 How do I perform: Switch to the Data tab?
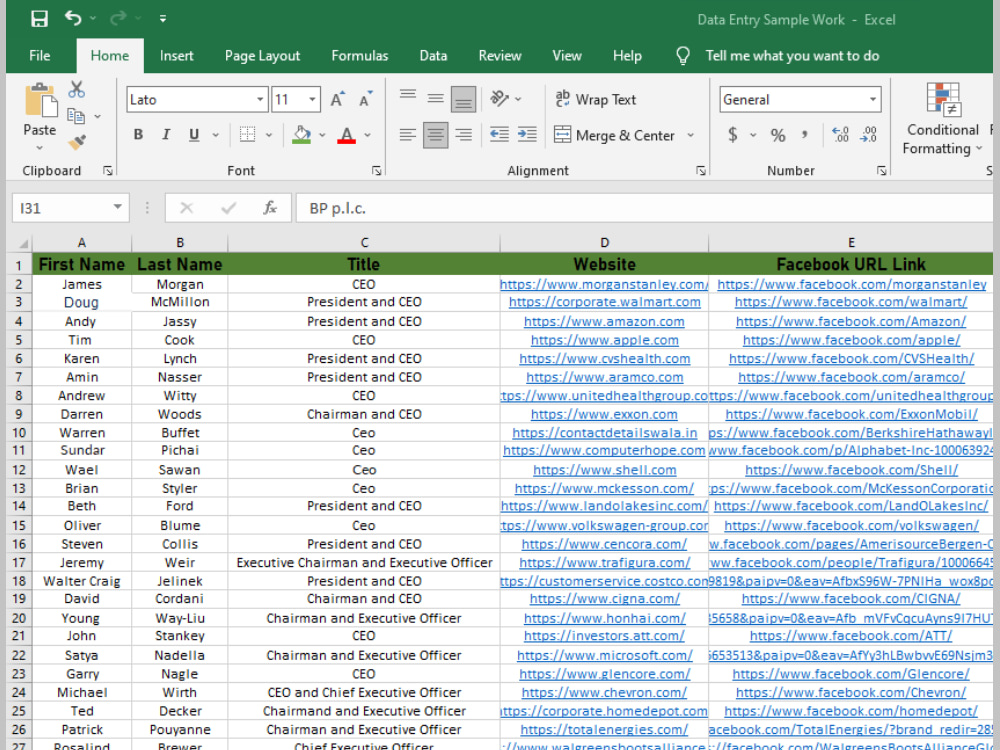433,55
